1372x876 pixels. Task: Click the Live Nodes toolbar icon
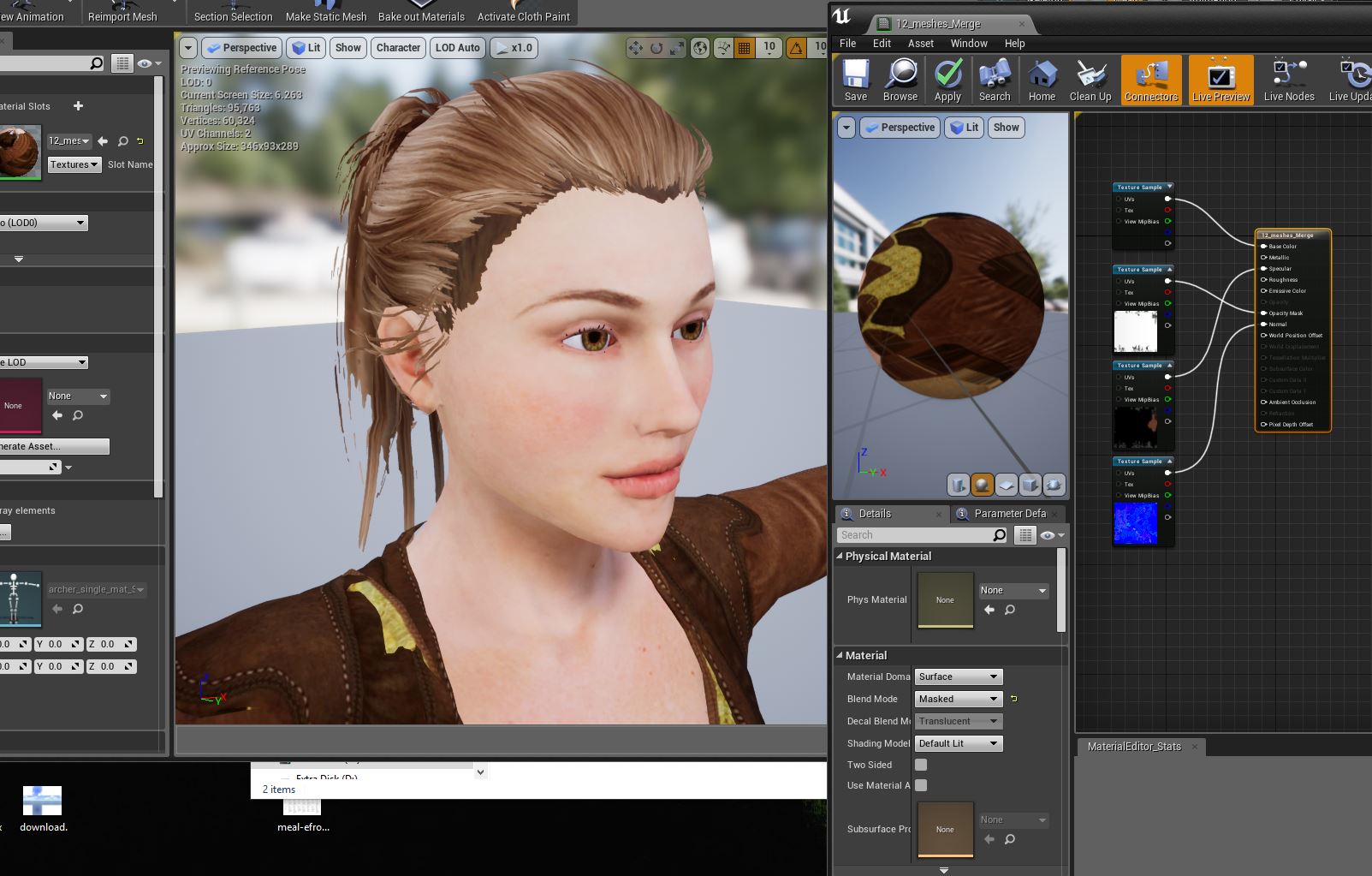(1289, 80)
